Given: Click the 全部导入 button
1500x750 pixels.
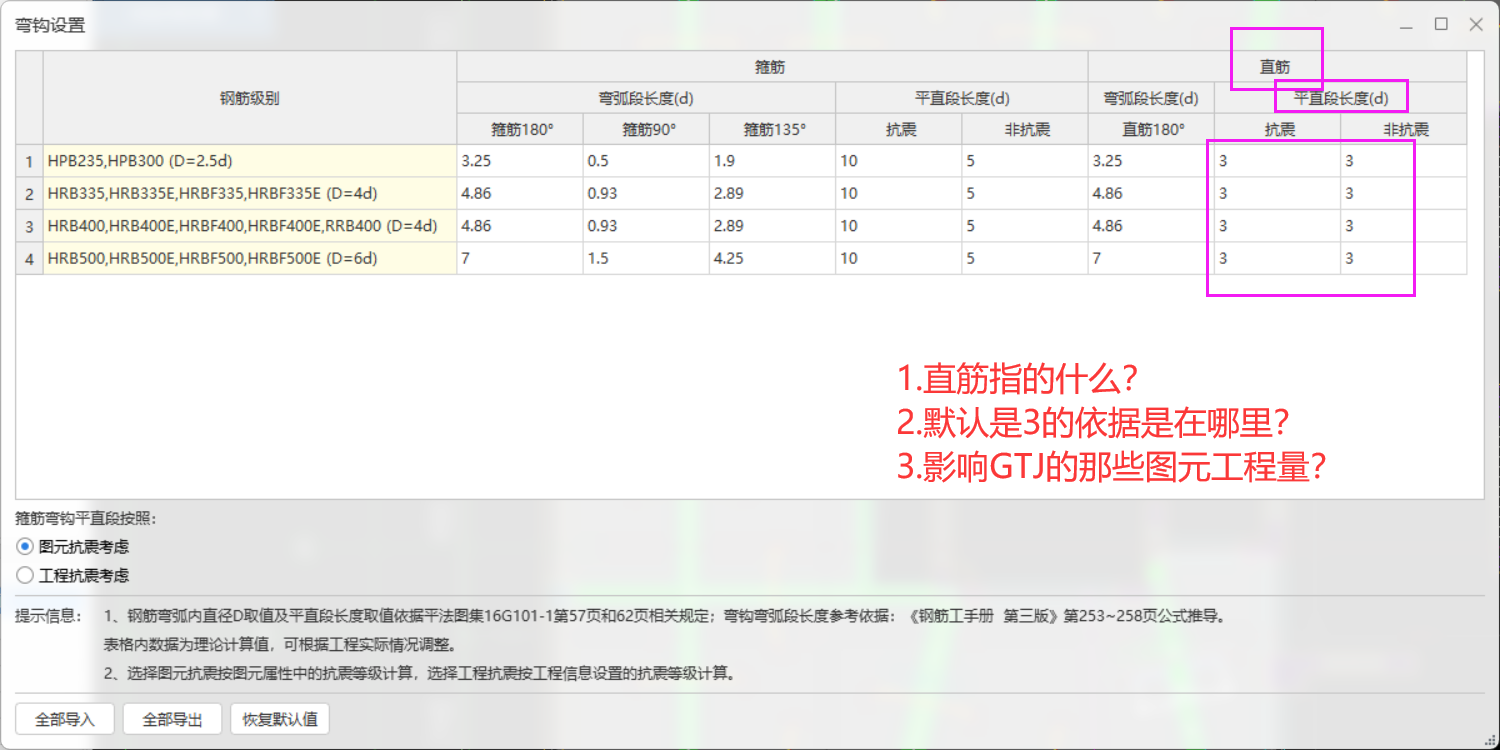Looking at the screenshot, I should (65, 719).
